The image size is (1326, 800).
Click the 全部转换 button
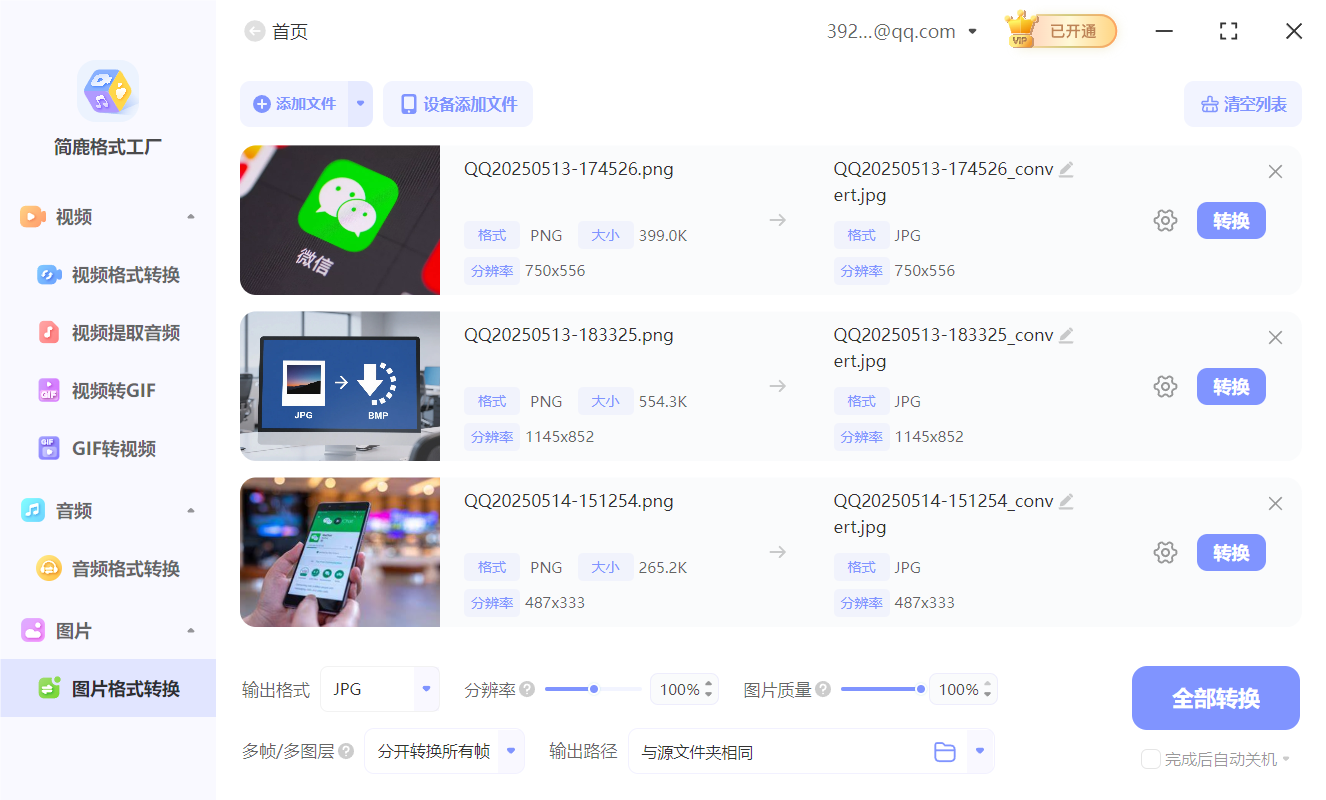tap(1216, 698)
